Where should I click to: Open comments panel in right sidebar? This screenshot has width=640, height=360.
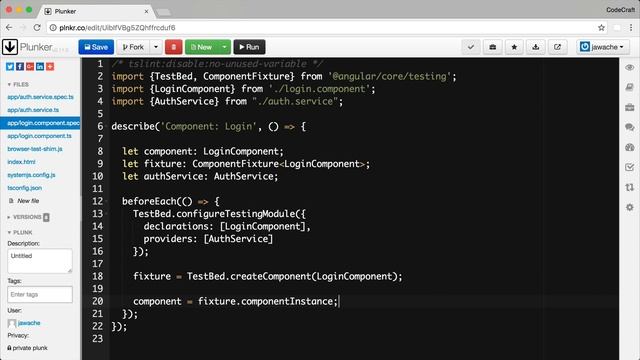coord(629,127)
